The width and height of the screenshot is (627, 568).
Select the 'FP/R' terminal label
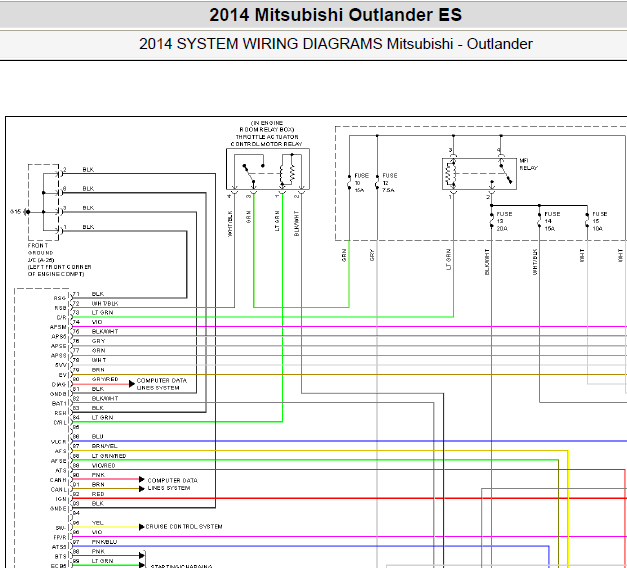(x=60, y=538)
